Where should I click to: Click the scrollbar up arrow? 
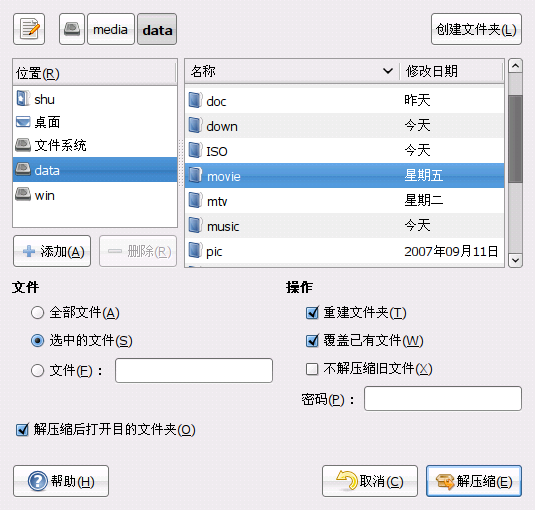click(x=515, y=65)
